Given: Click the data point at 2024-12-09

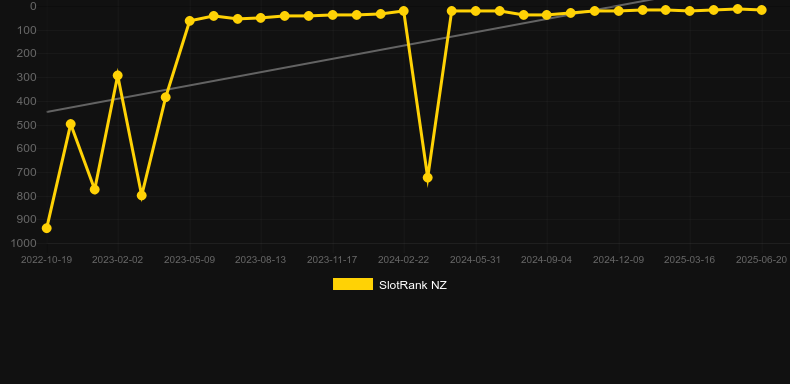Looking at the screenshot, I should (619, 11).
